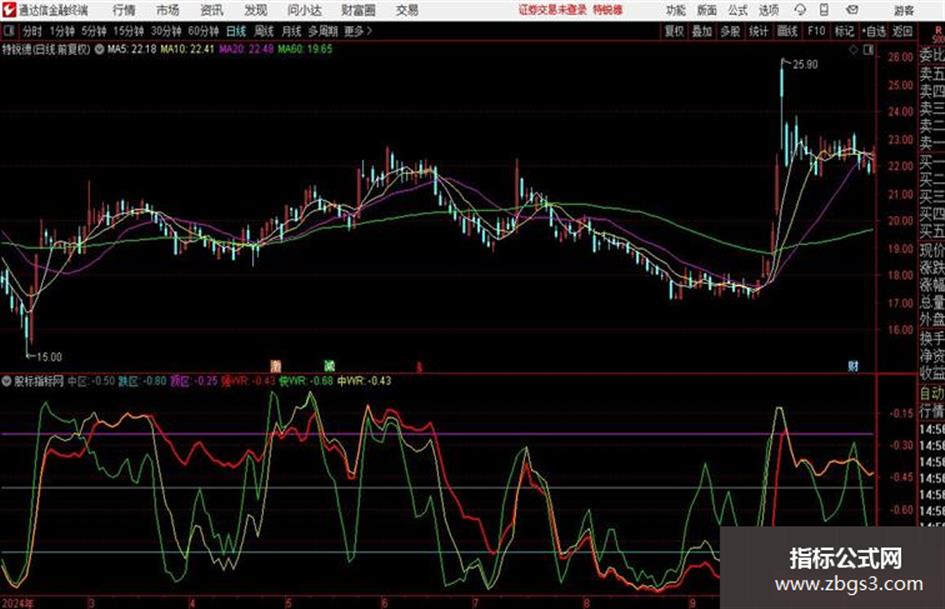This screenshot has height=609, width=945.
Task: Click the 25.90 high price label
Action: click(x=805, y=65)
